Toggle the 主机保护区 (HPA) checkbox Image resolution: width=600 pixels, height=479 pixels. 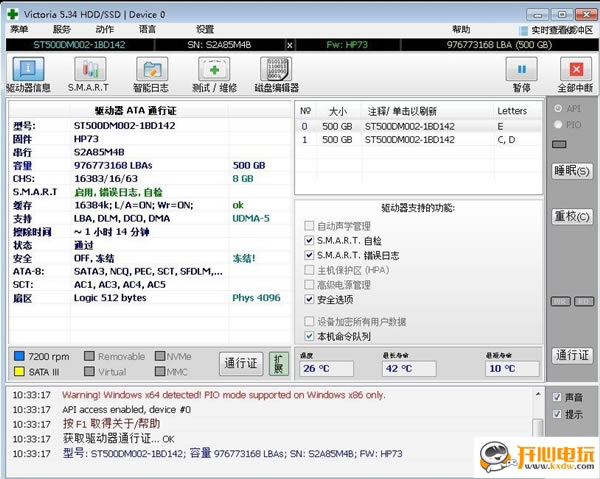[309, 270]
